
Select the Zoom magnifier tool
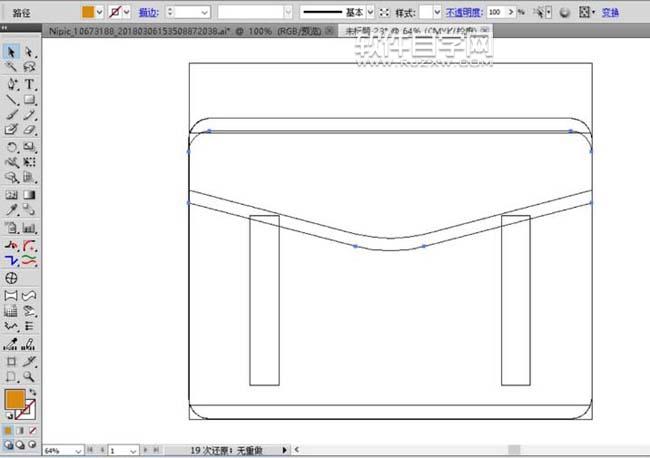29,376
